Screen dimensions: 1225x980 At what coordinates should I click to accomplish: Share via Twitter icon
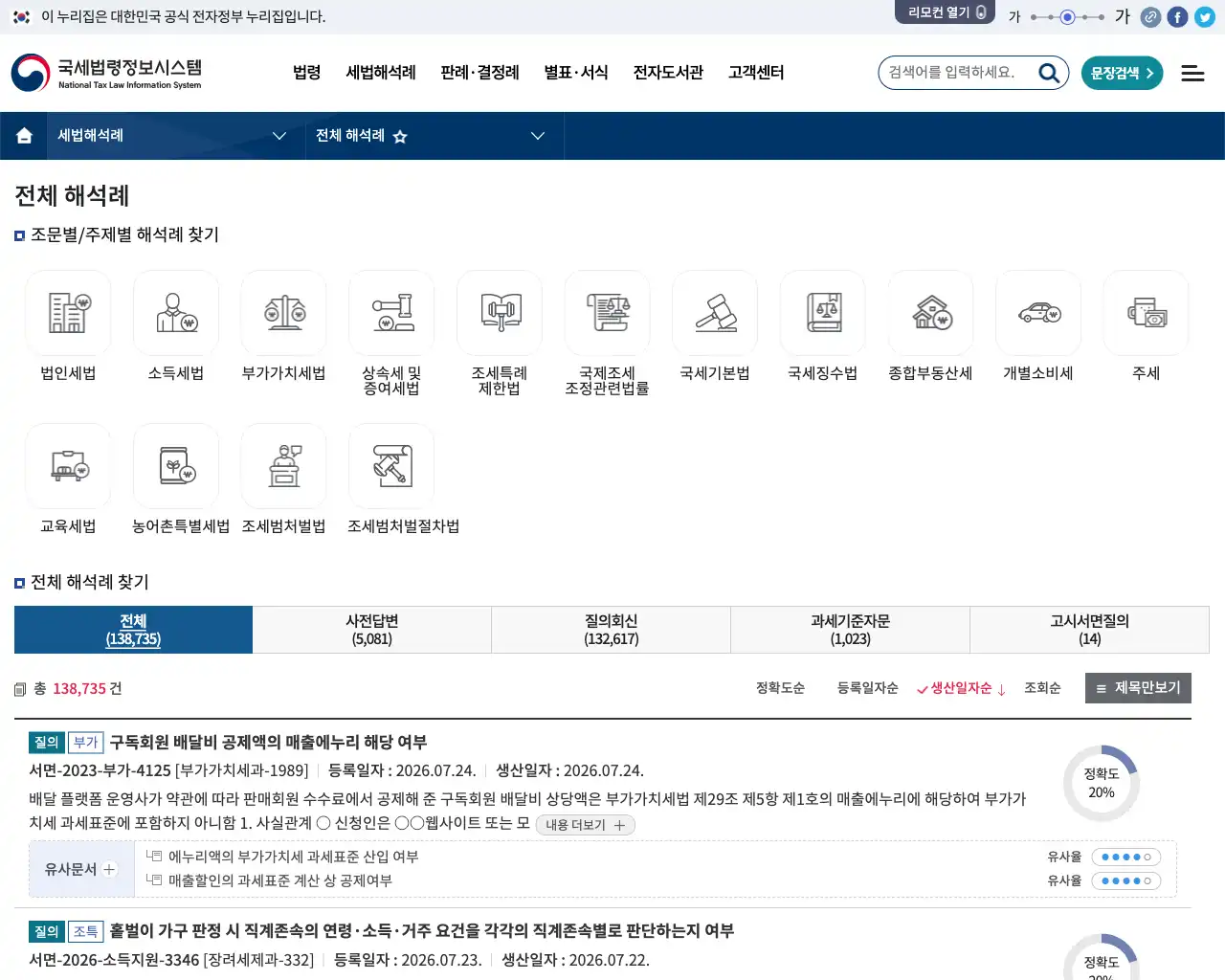pos(1205,17)
